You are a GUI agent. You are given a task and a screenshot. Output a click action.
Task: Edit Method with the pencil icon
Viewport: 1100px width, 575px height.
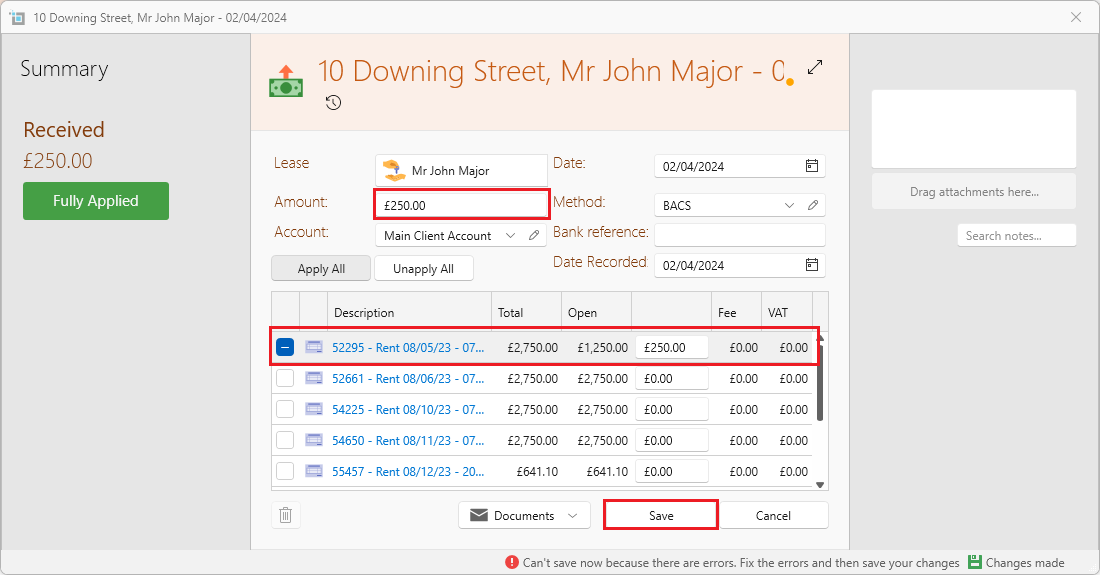(x=813, y=205)
